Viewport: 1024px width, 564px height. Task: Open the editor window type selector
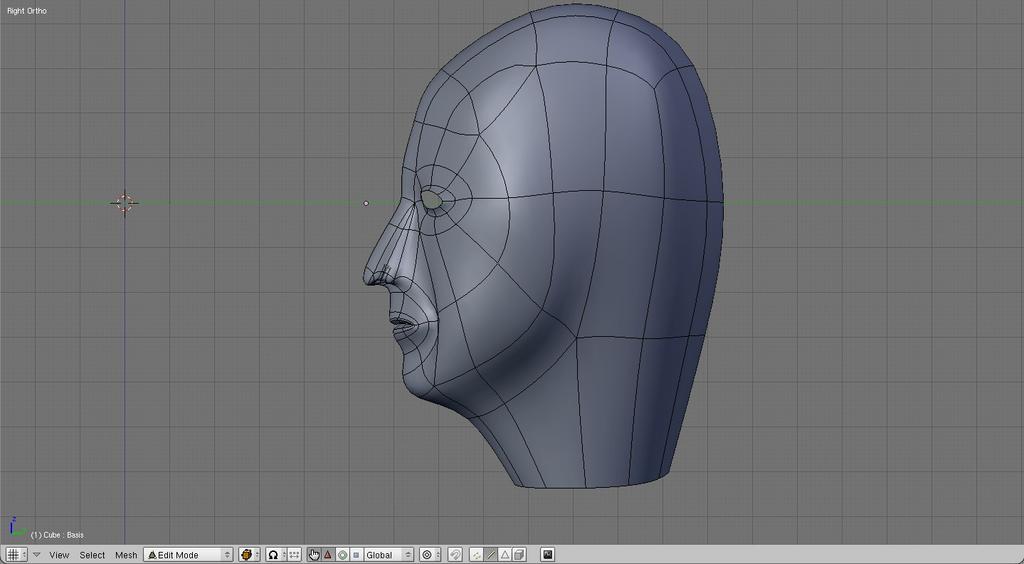(16, 555)
